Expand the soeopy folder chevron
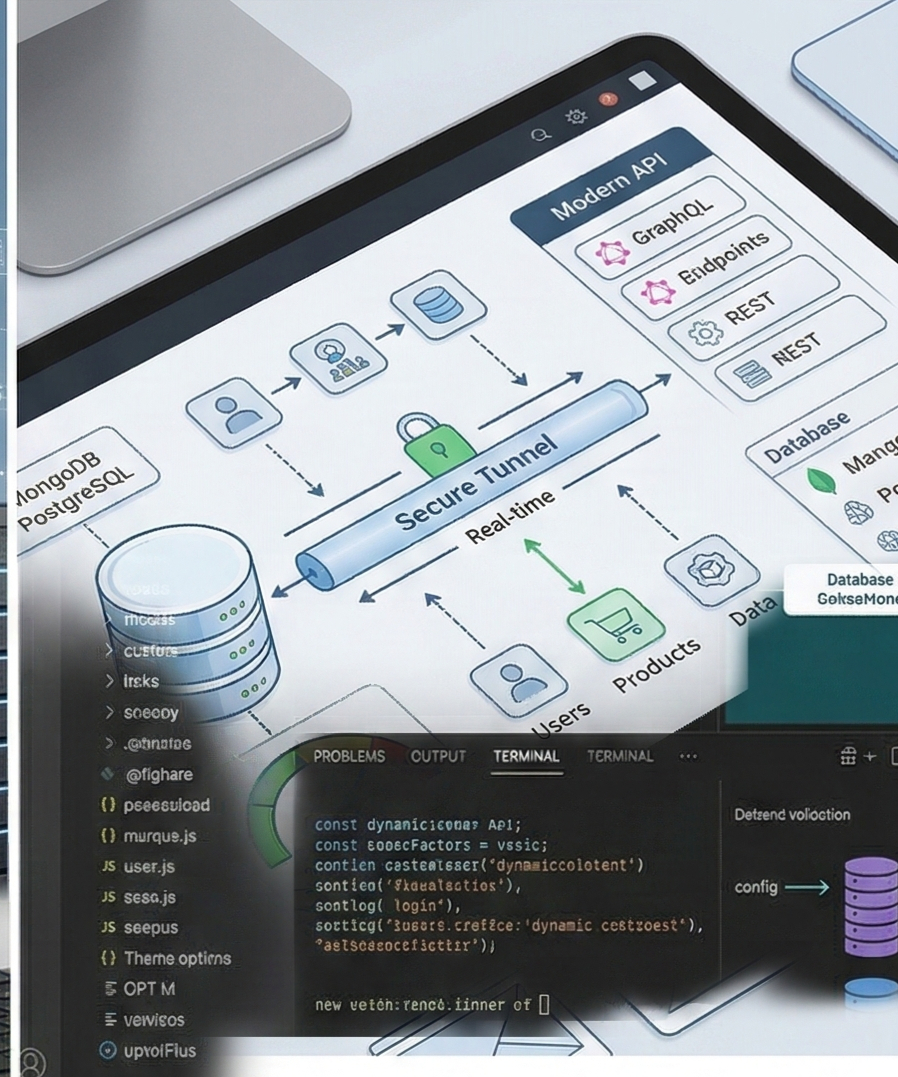 click(109, 712)
